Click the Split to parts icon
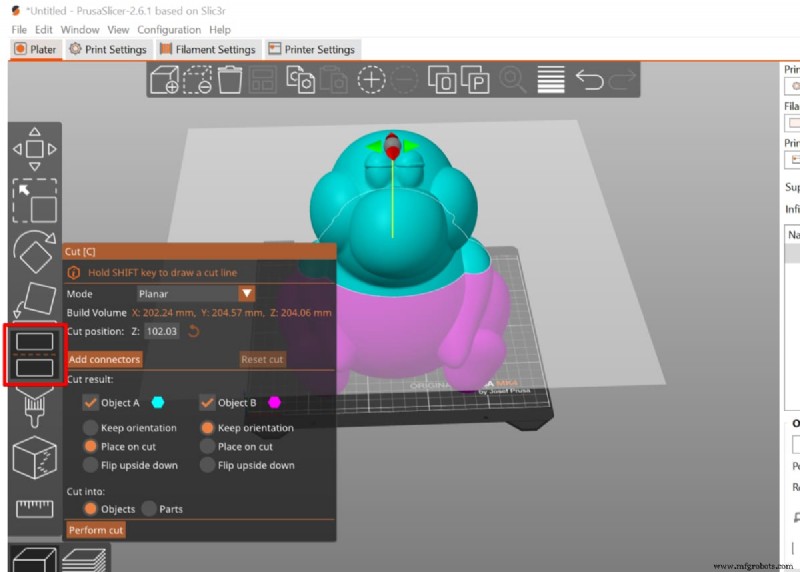This screenshot has width=800, height=572. [475, 80]
